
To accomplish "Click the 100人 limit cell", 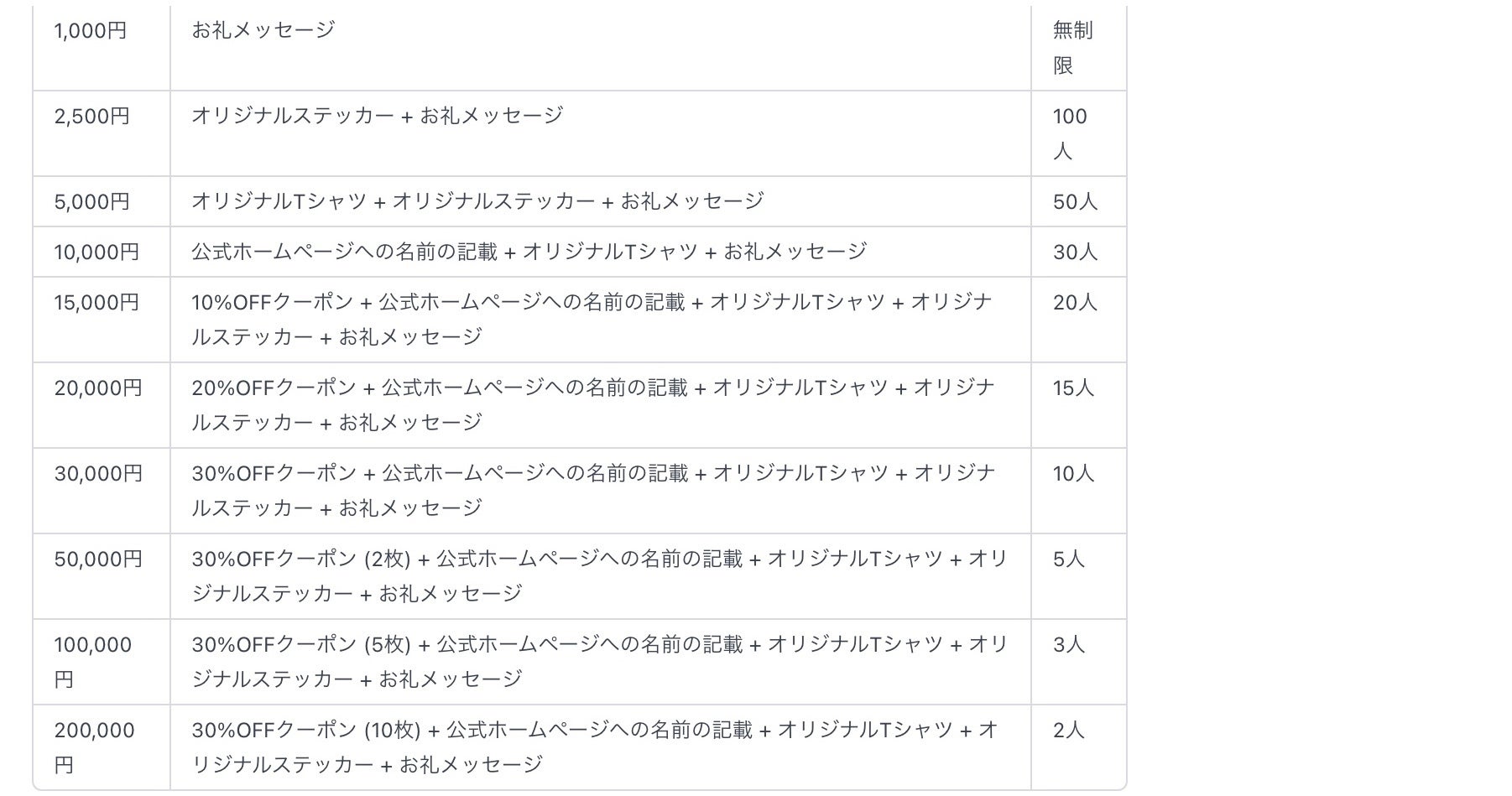I will click(1070, 133).
